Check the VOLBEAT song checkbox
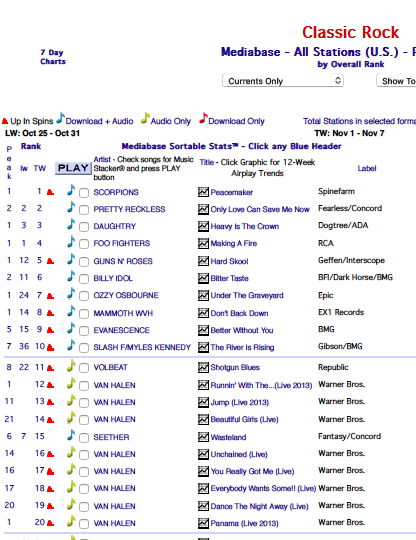This screenshot has width=416, height=540. (84, 368)
